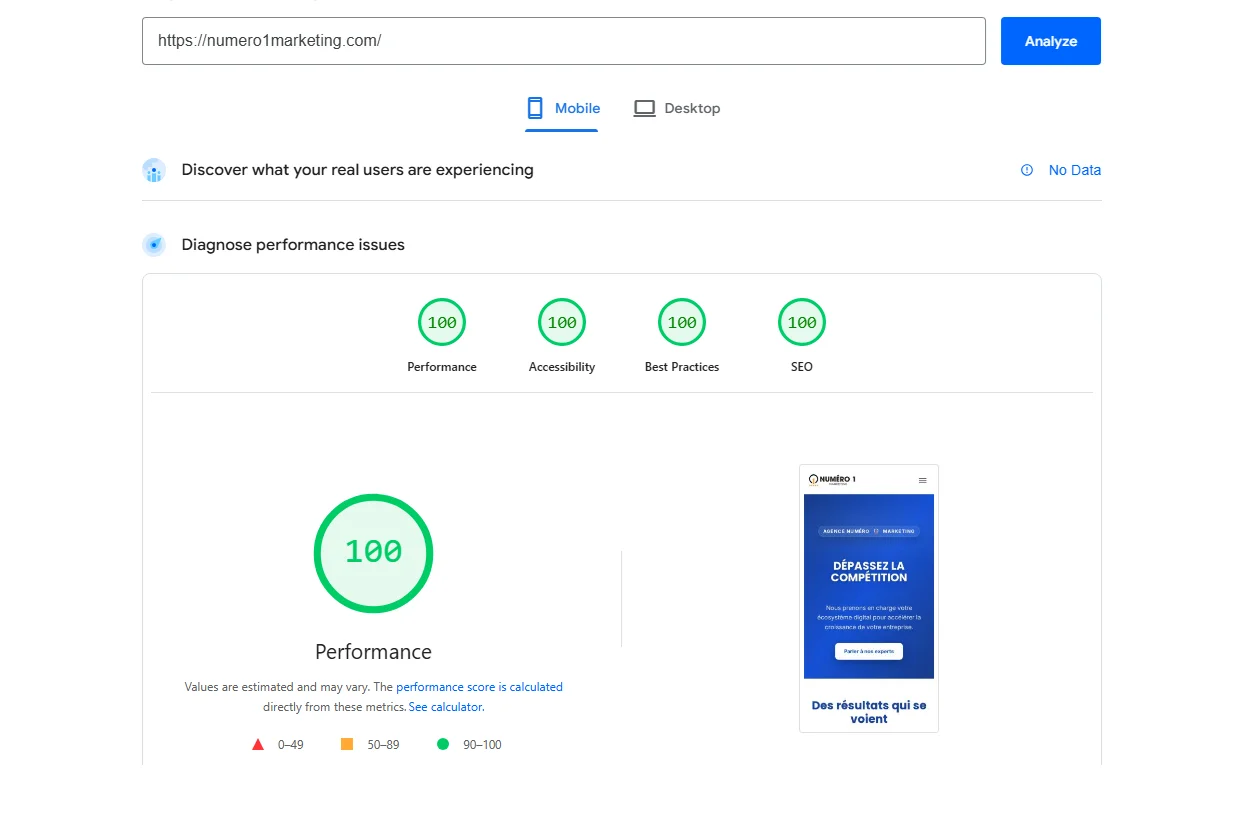Image resolution: width=1250 pixels, height=838 pixels.
Task: Click the mobile page screenshot thumbnail
Action: coord(868,598)
